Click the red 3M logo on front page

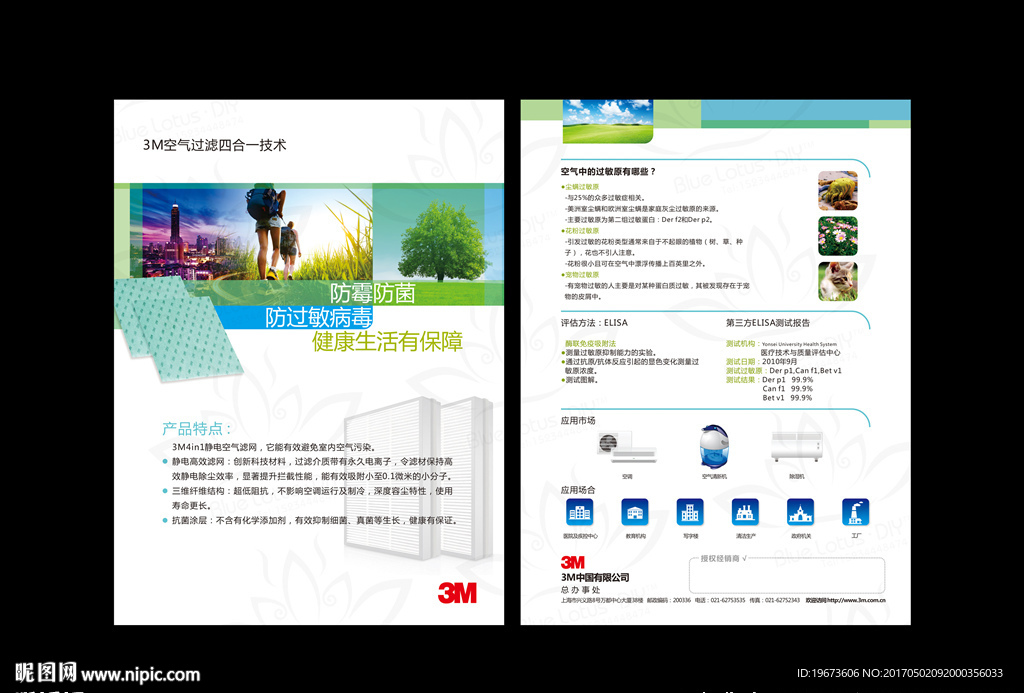[x=457, y=592]
